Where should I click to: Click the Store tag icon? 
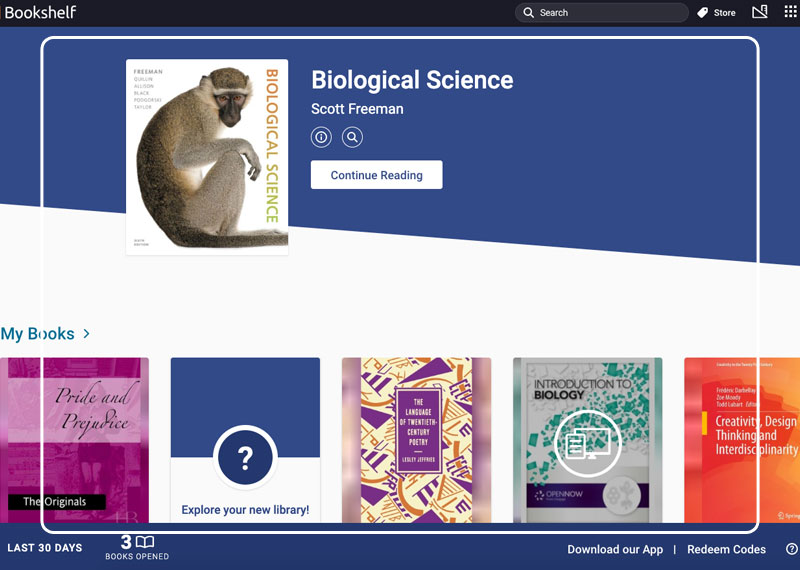703,13
